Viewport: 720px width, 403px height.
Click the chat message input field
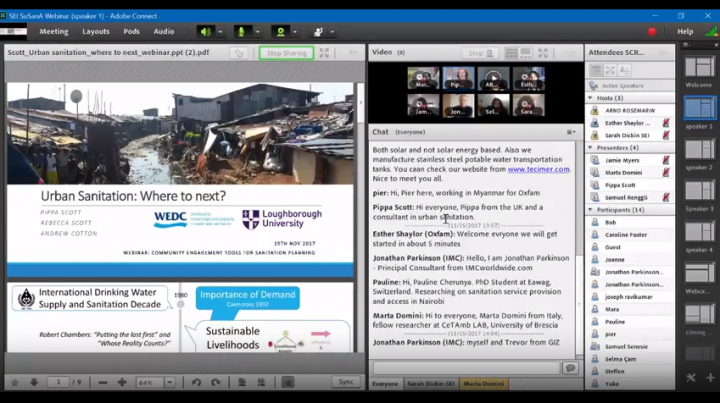click(465, 368)
